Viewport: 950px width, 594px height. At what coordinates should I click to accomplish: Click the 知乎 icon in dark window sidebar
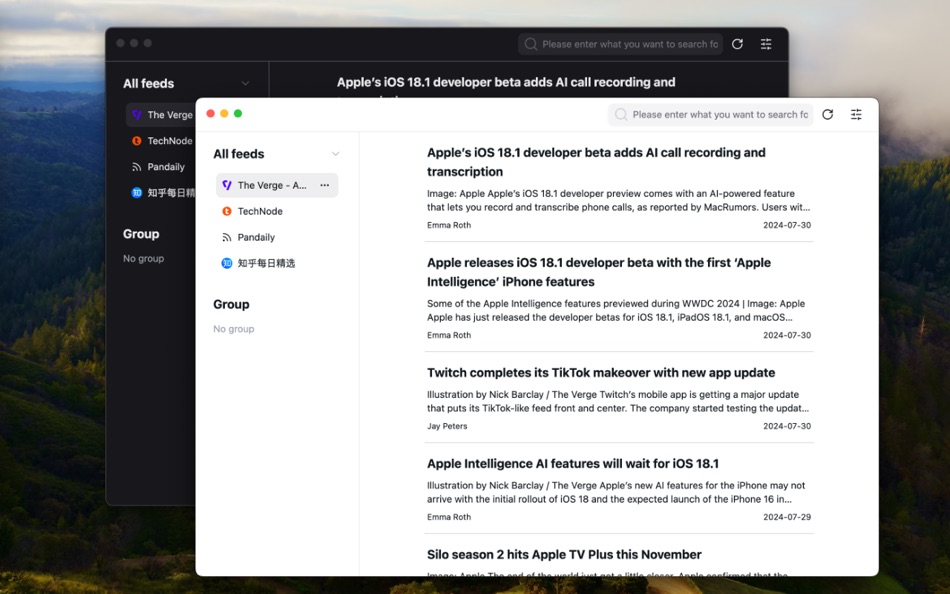click(137, 193)
